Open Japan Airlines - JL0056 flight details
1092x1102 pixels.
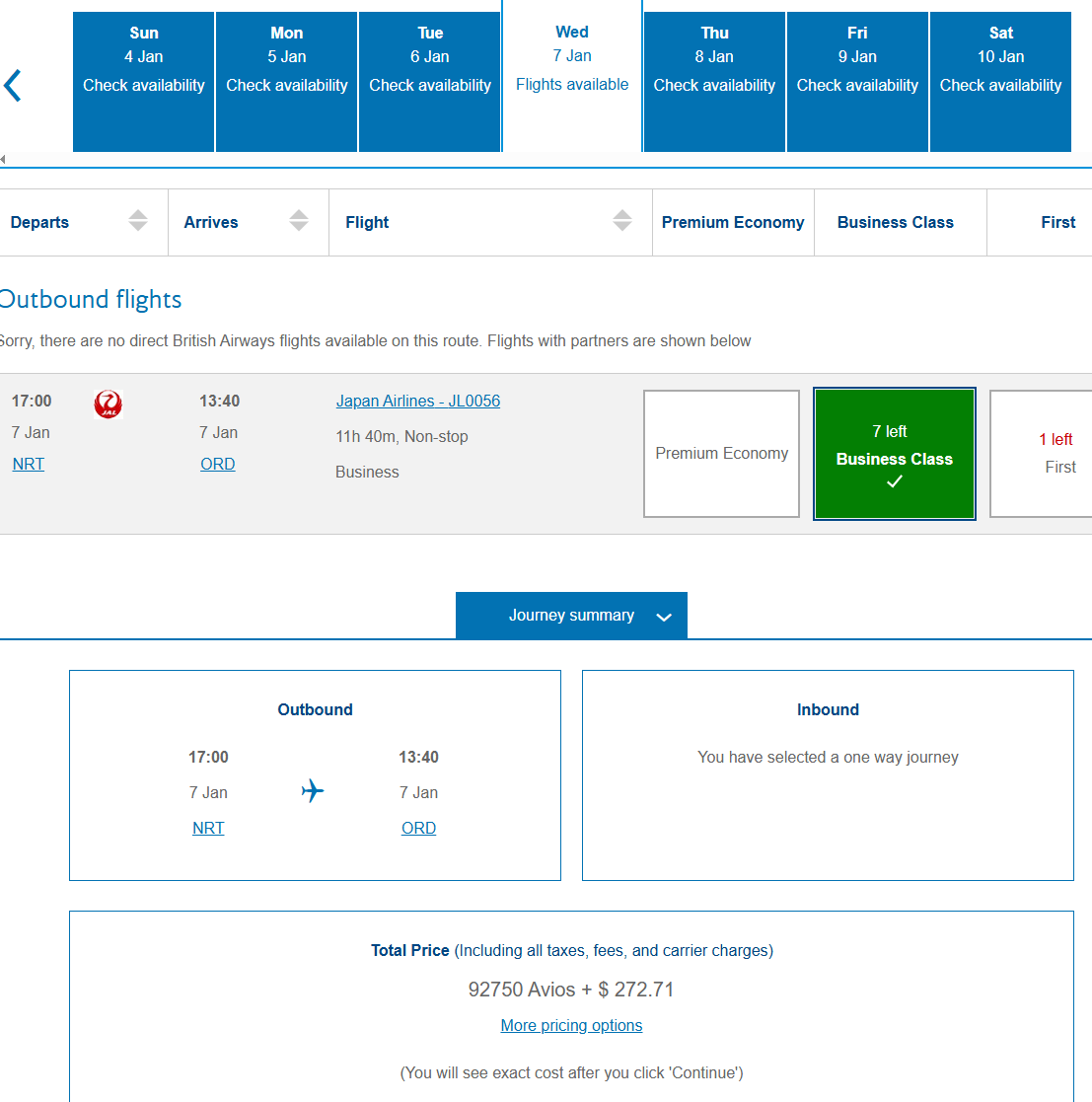[418, 402]
